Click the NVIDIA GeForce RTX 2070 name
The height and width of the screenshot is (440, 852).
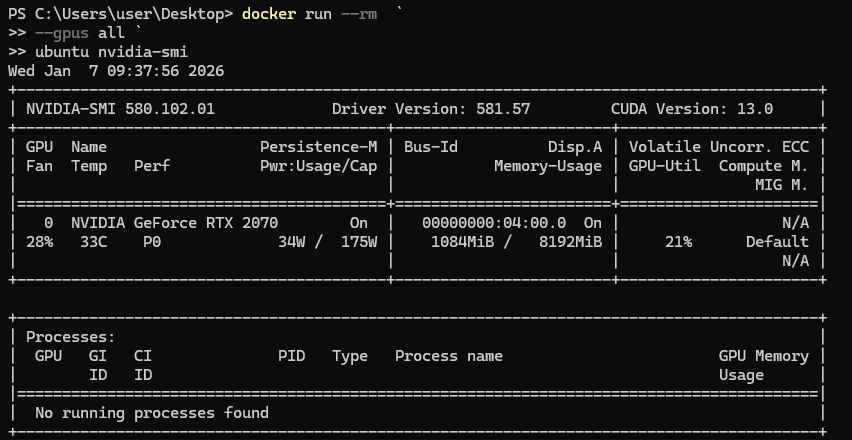tap(174, 223)
